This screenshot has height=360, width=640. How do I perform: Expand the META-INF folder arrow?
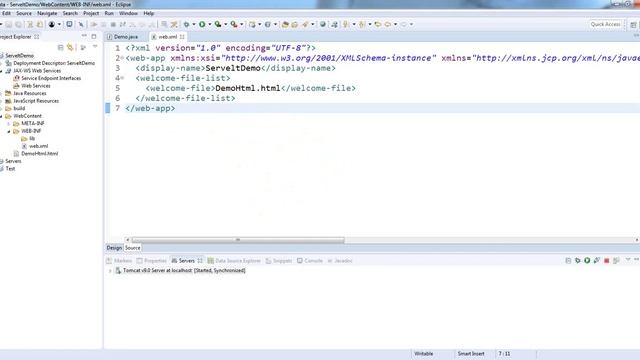point(9,124)
